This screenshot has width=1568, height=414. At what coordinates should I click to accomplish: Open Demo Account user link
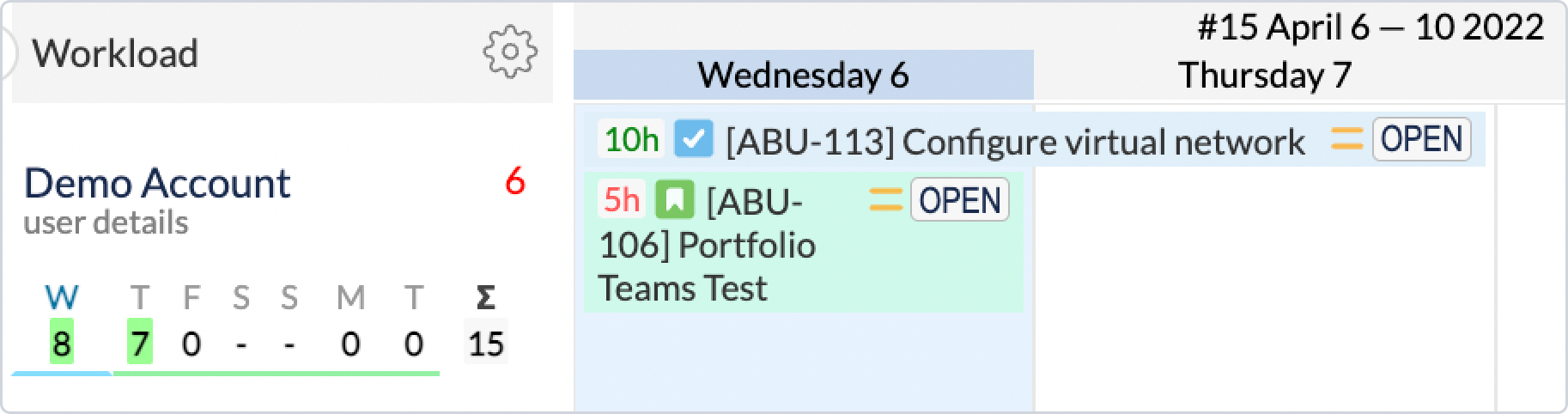(157, 183)
